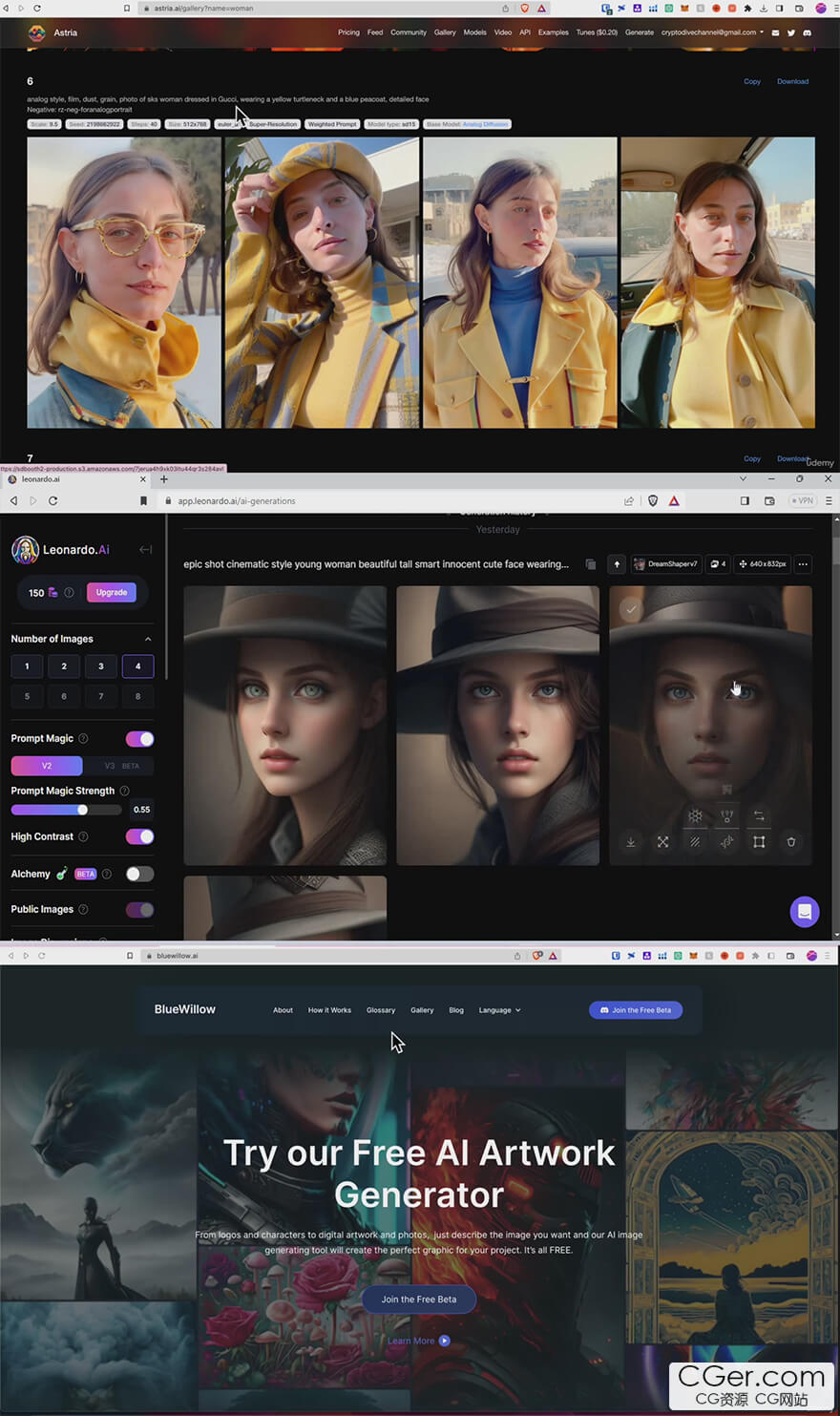The height and width of the screenshot is (1416, 840).
Task: Click the token info icon beside 150 in Leonardo
Action: coord(69,592)
